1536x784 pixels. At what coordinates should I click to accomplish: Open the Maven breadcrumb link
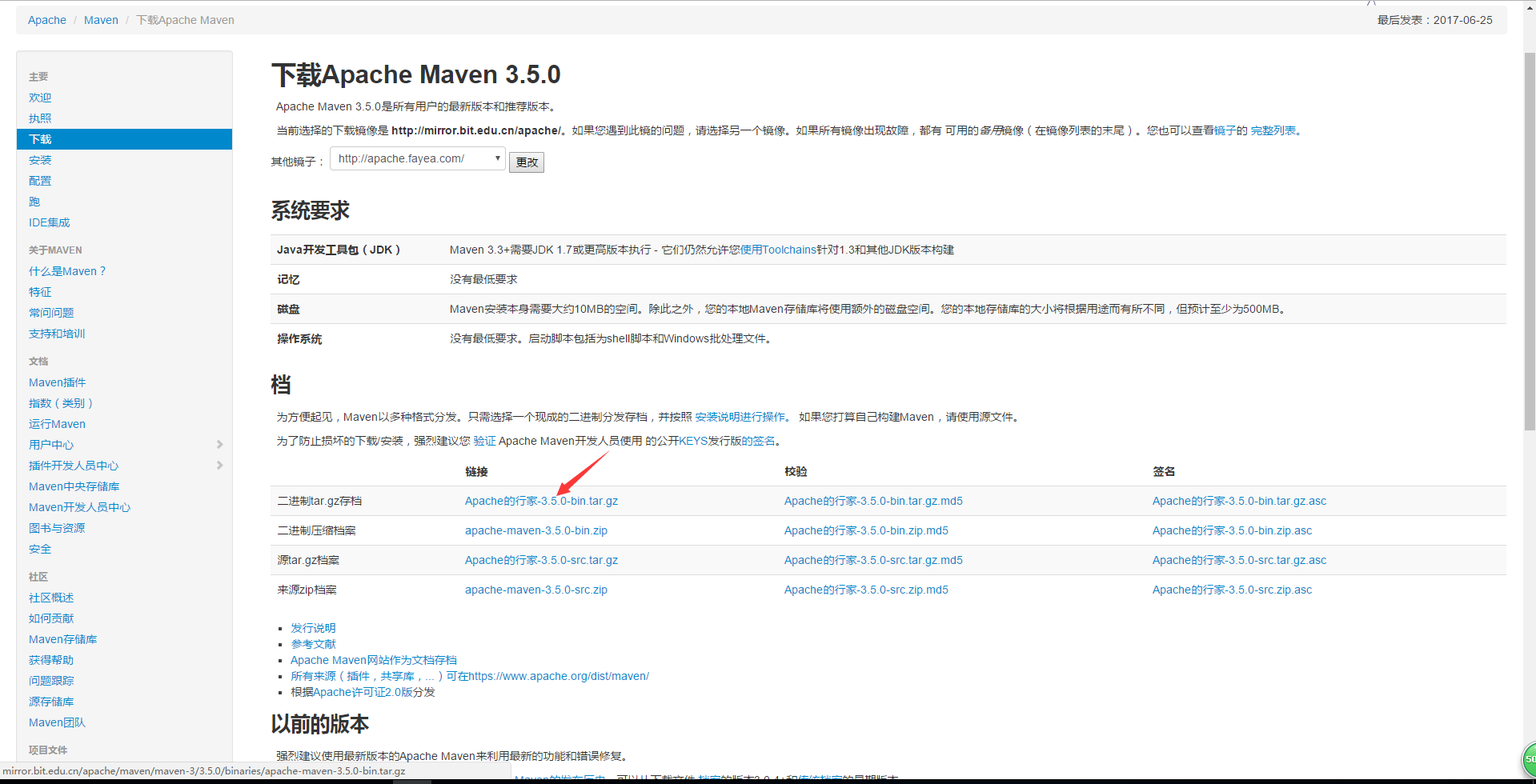101,20
